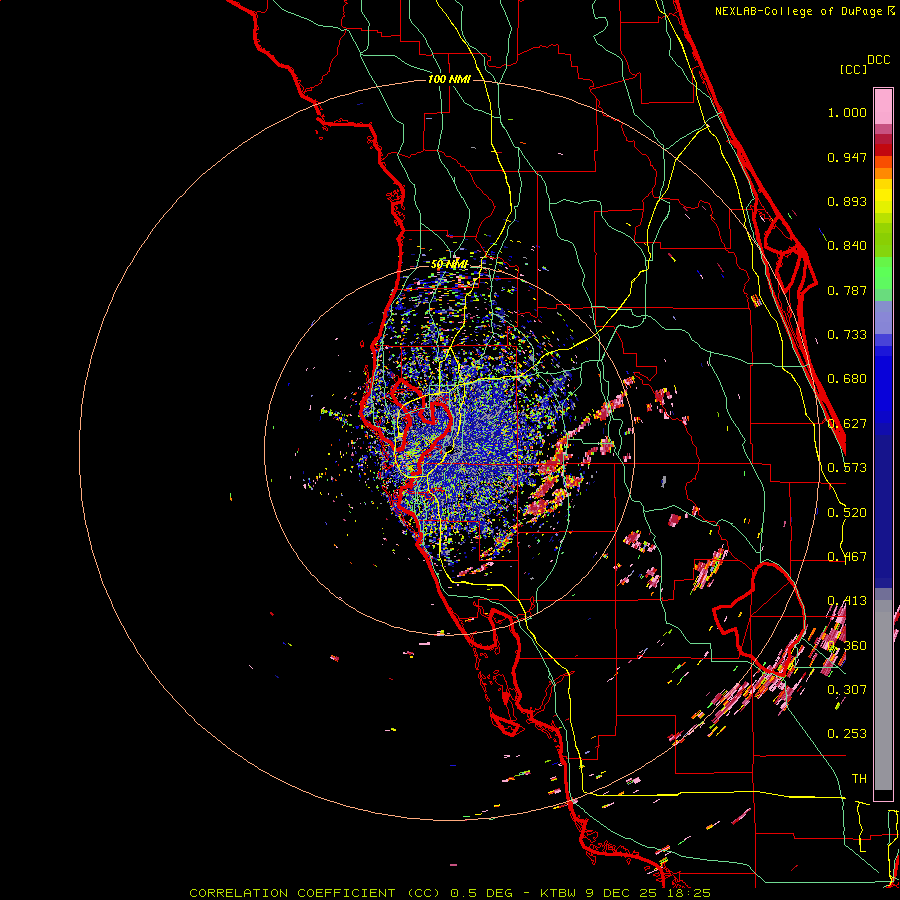900x900 pixels.
Task: Click the 0.307 scale value
Action: 847,690
